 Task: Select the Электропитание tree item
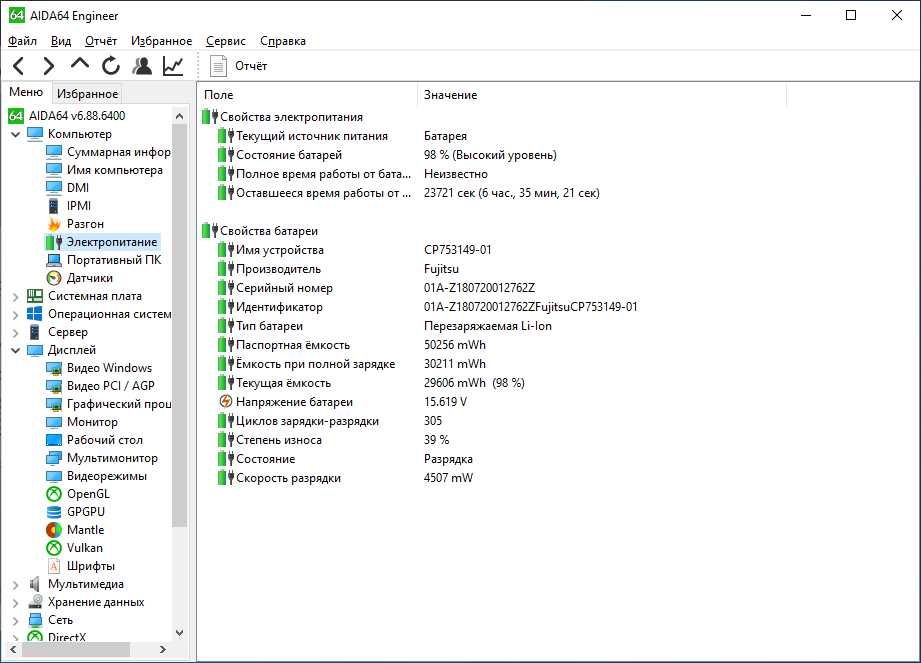coord(101,242)
